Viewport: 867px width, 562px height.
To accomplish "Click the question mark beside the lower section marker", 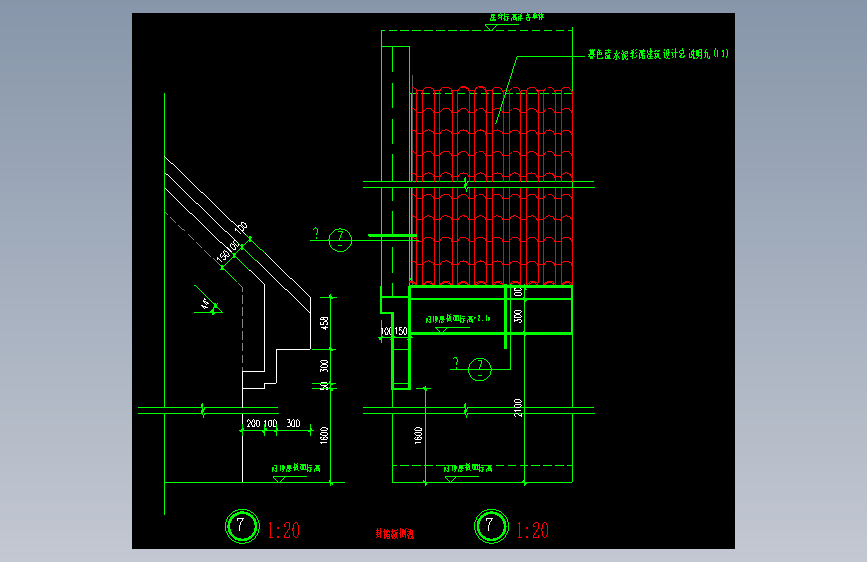I will tap(456, 363).
